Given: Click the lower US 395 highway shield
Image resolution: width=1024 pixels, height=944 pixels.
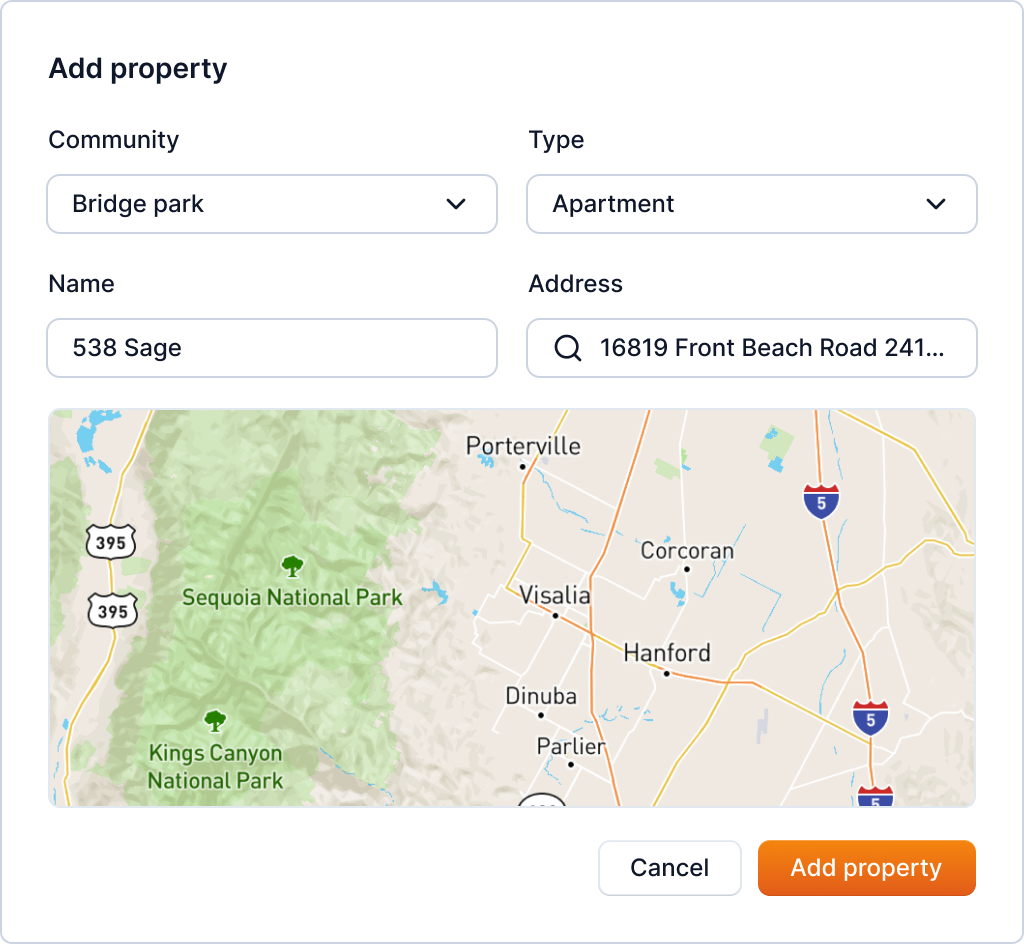Looking at the screenshot, I should (111, 610).
